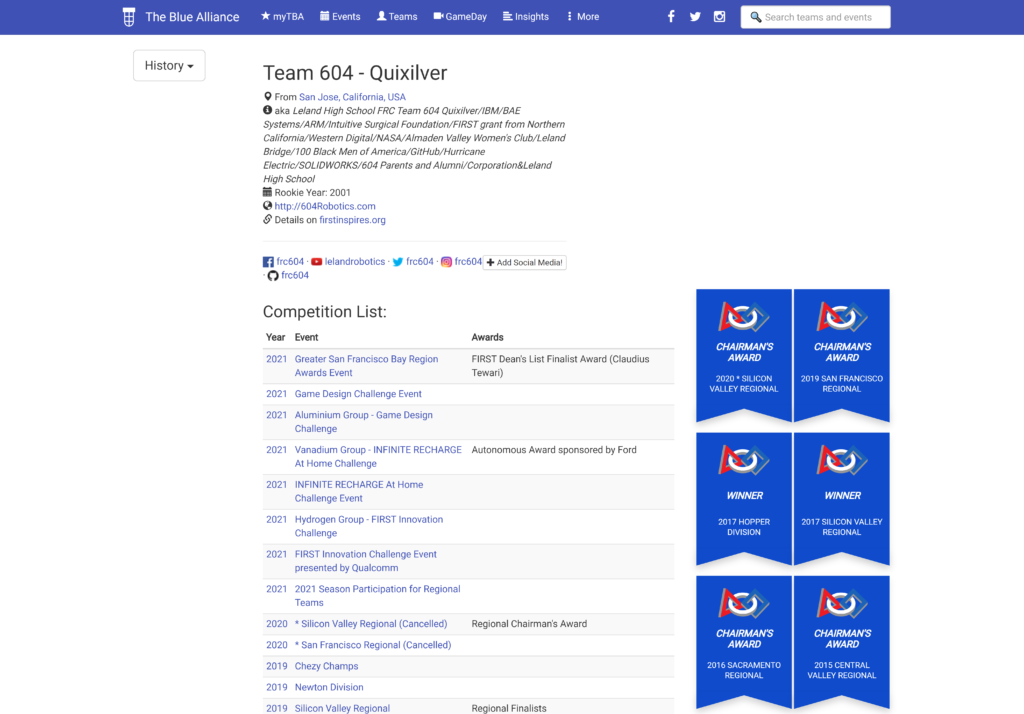The width and height of the screenshot is (1024, 714).
Task: Open 2019 Silicon Valley Regional event link
Action: (342, 708)
